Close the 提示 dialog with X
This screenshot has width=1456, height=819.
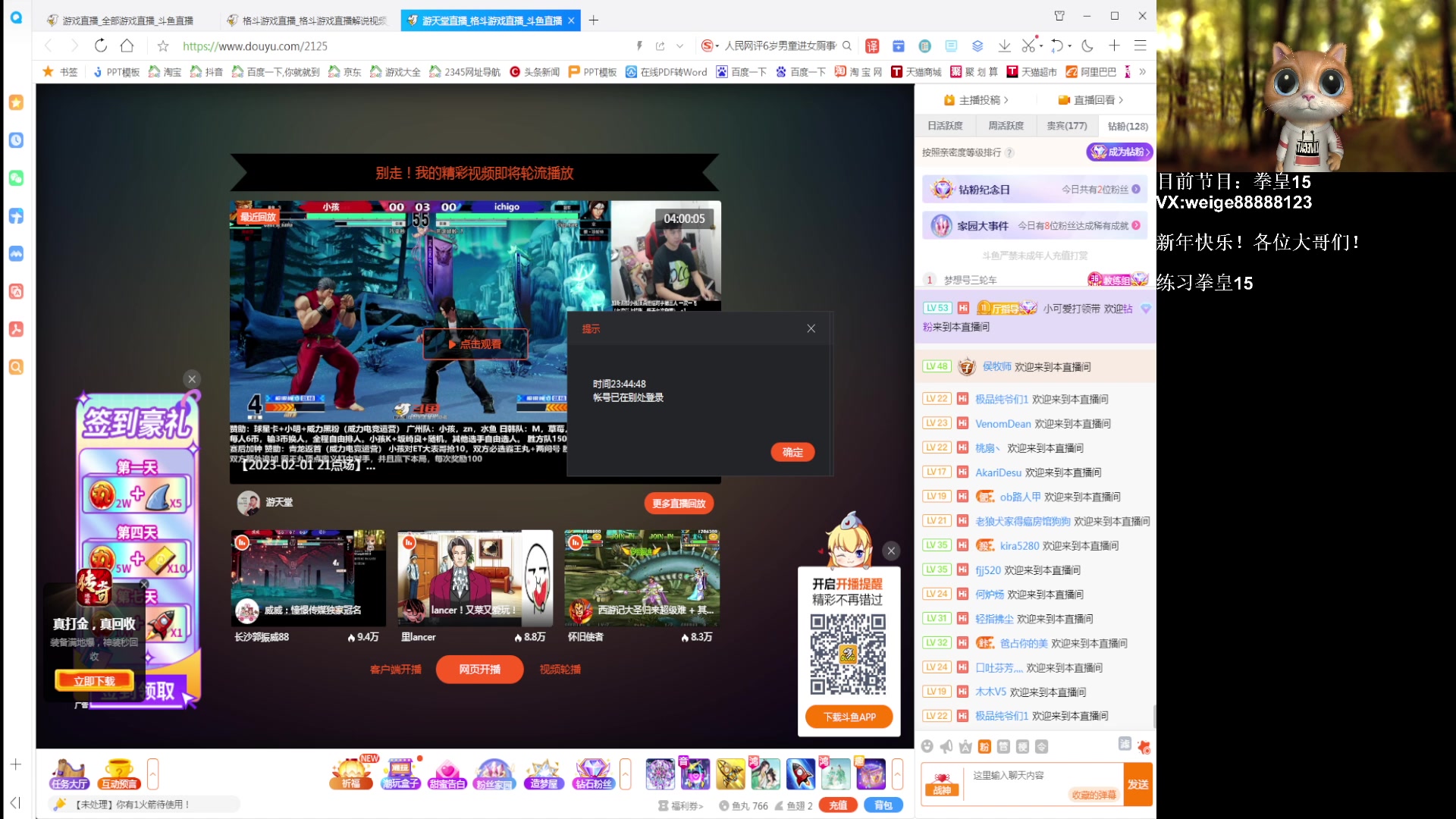(811, 328)
